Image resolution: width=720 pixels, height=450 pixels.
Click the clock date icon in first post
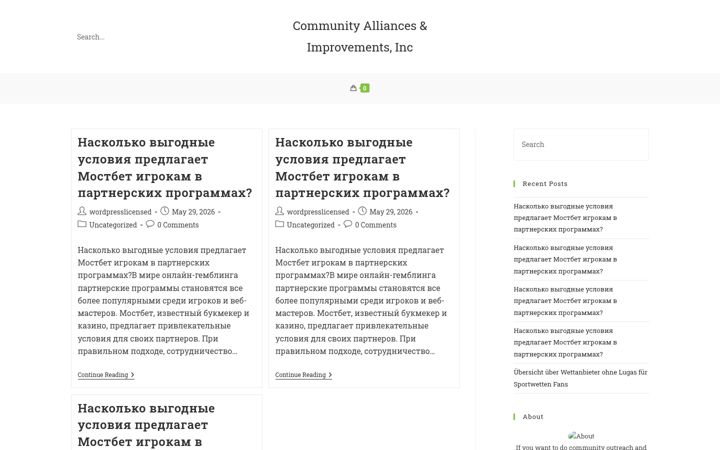pyautogui.click(x=164, y=211)
